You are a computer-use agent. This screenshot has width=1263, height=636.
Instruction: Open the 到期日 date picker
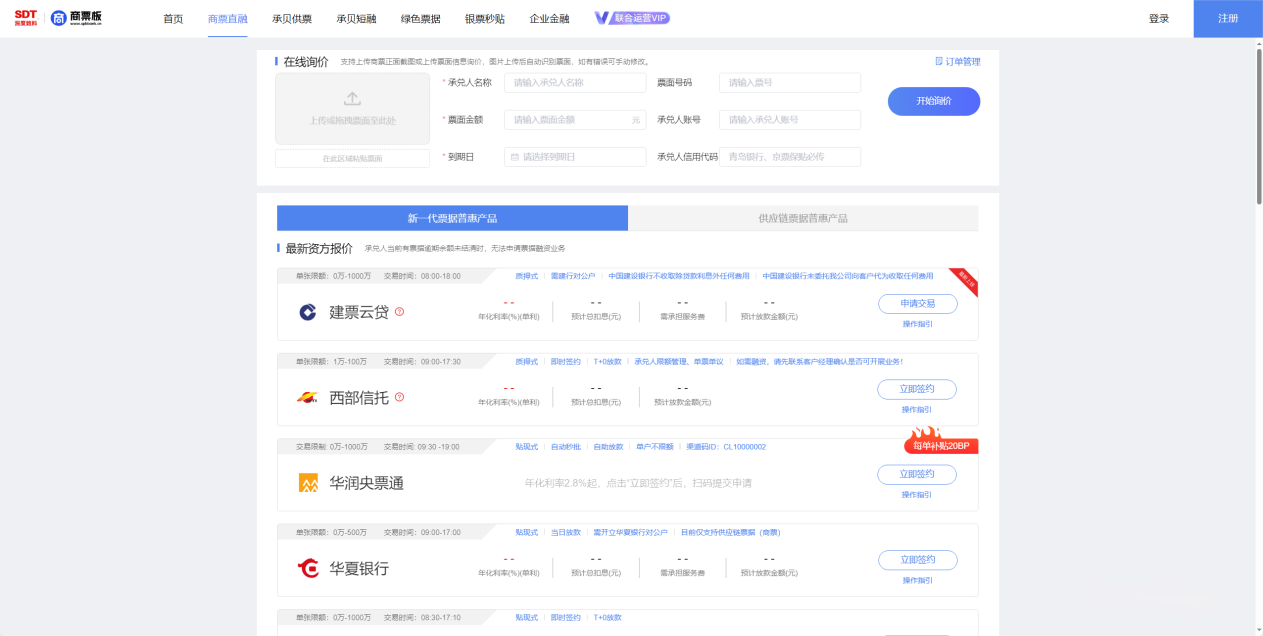[575, 157]
